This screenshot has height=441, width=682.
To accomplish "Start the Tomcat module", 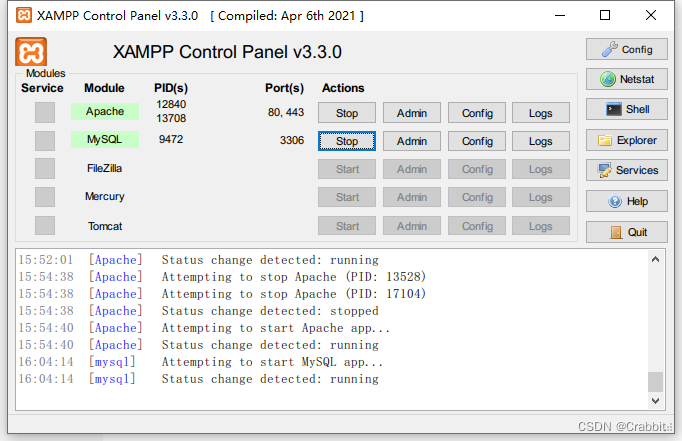I will 347,226.
